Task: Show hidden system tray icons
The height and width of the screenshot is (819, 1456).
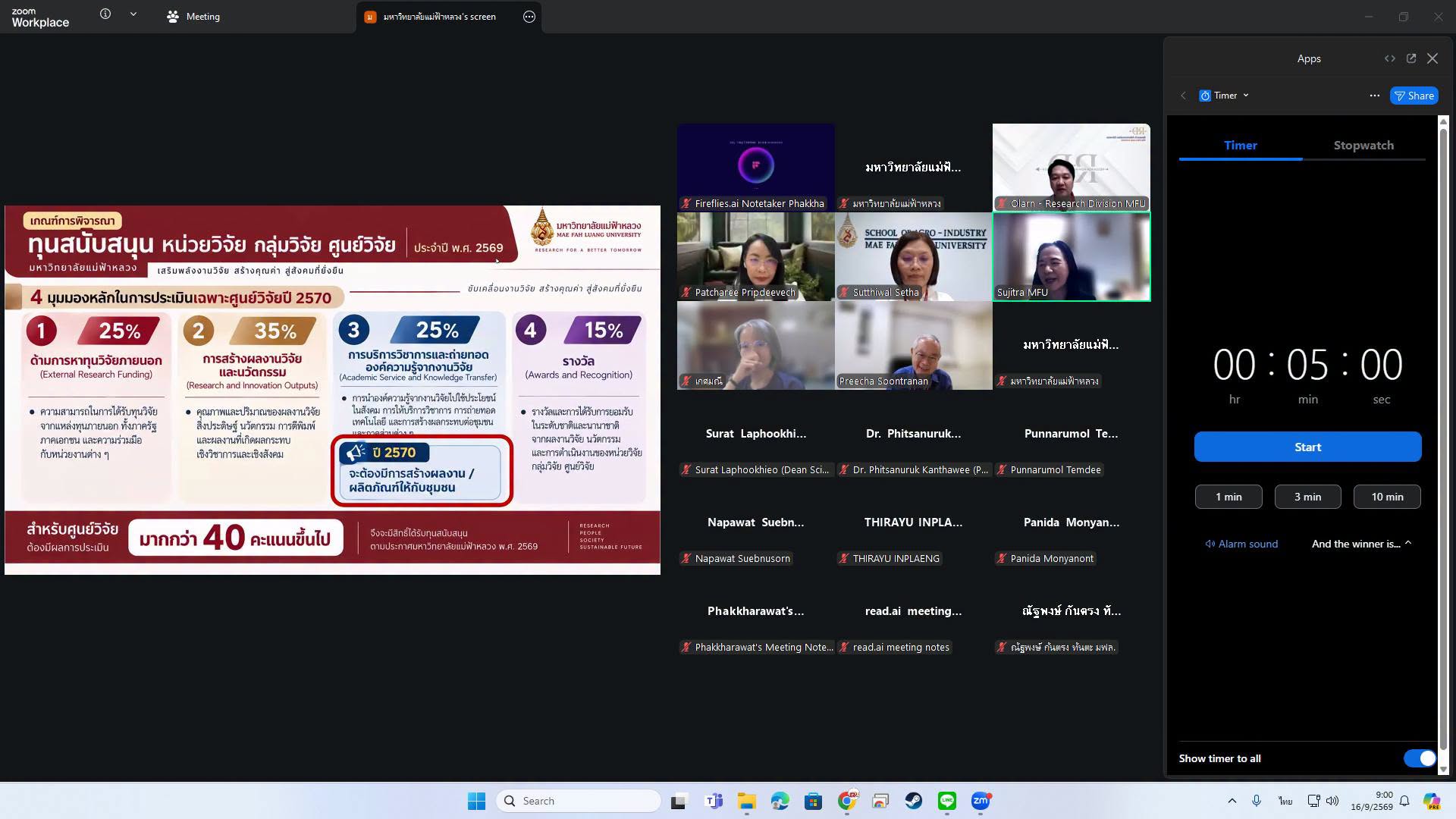Action: pyautogui.click(x=1232, y=801)
